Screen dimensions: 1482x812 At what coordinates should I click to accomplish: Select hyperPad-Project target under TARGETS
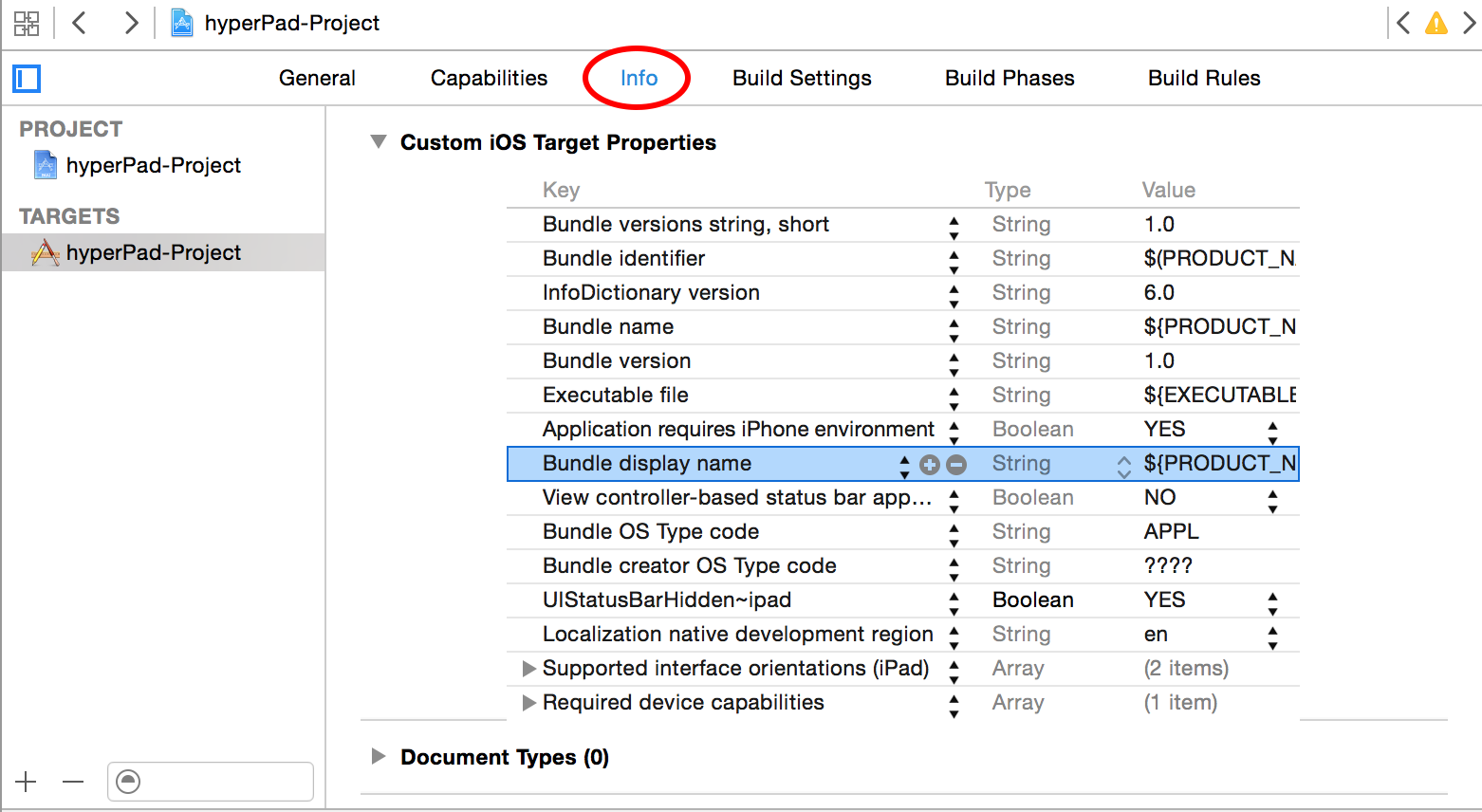coord(163,252)
